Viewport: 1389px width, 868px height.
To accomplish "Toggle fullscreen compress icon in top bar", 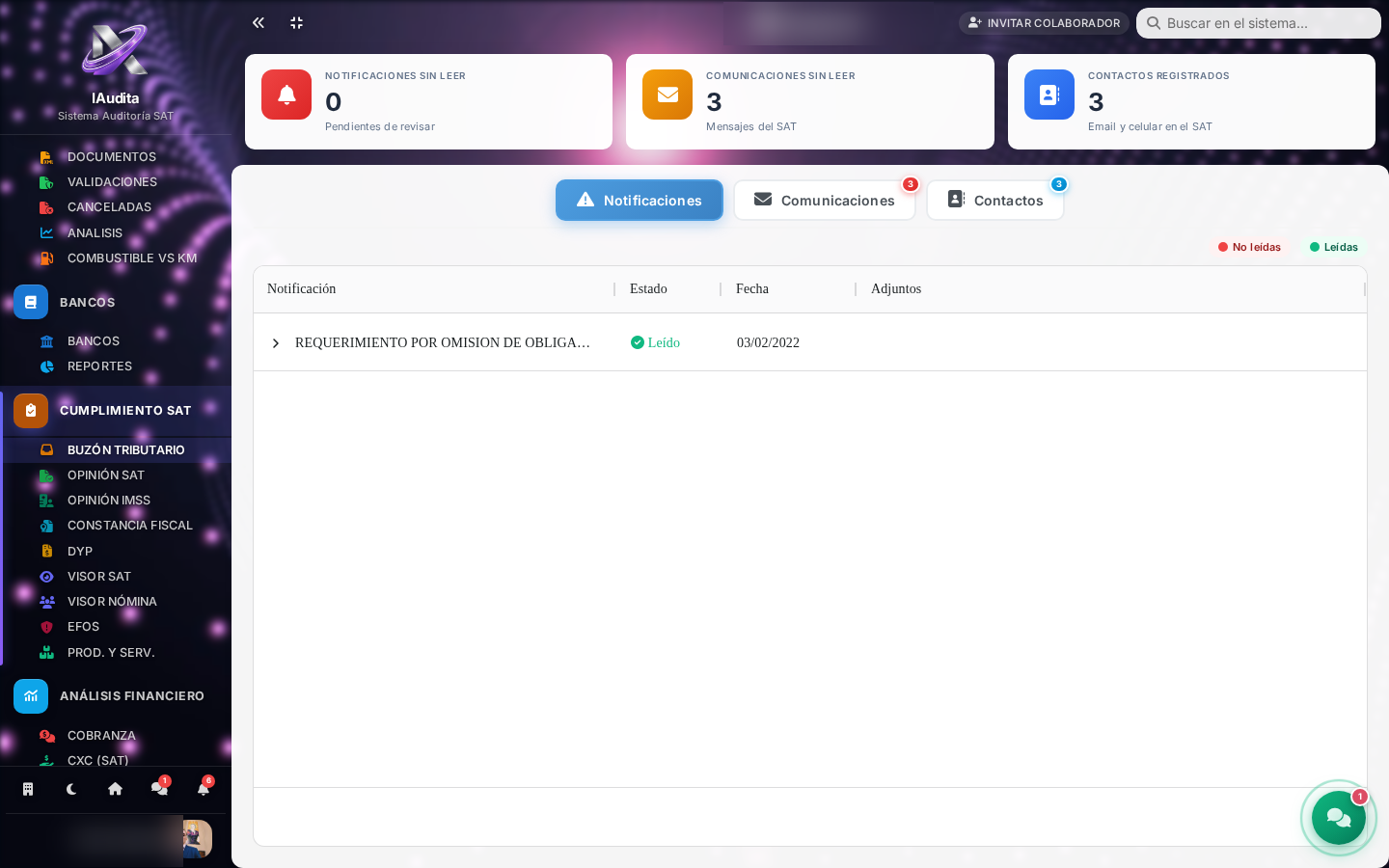I will point(297,22).
